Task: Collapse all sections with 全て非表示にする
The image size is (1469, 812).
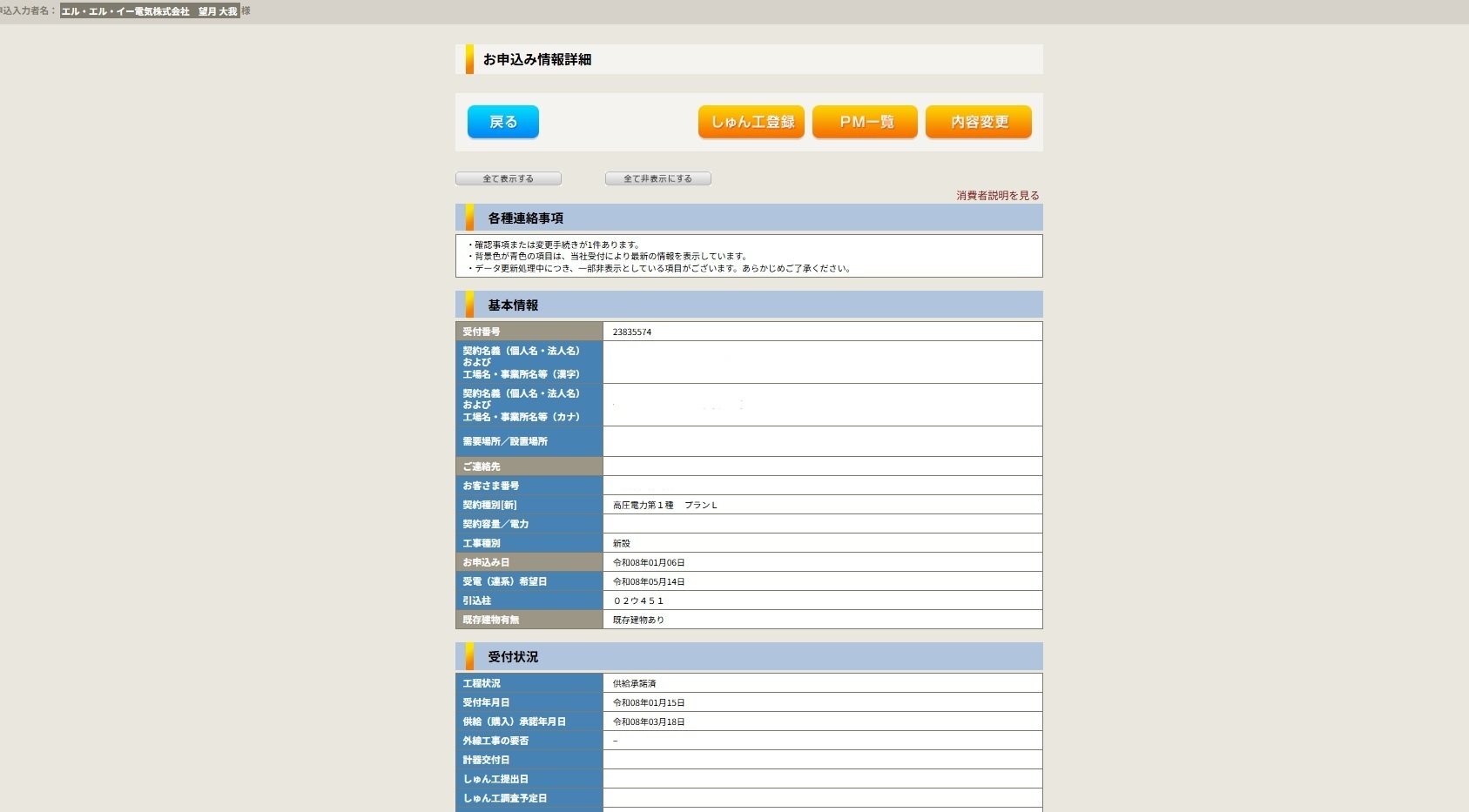Action: coord(657,178)
